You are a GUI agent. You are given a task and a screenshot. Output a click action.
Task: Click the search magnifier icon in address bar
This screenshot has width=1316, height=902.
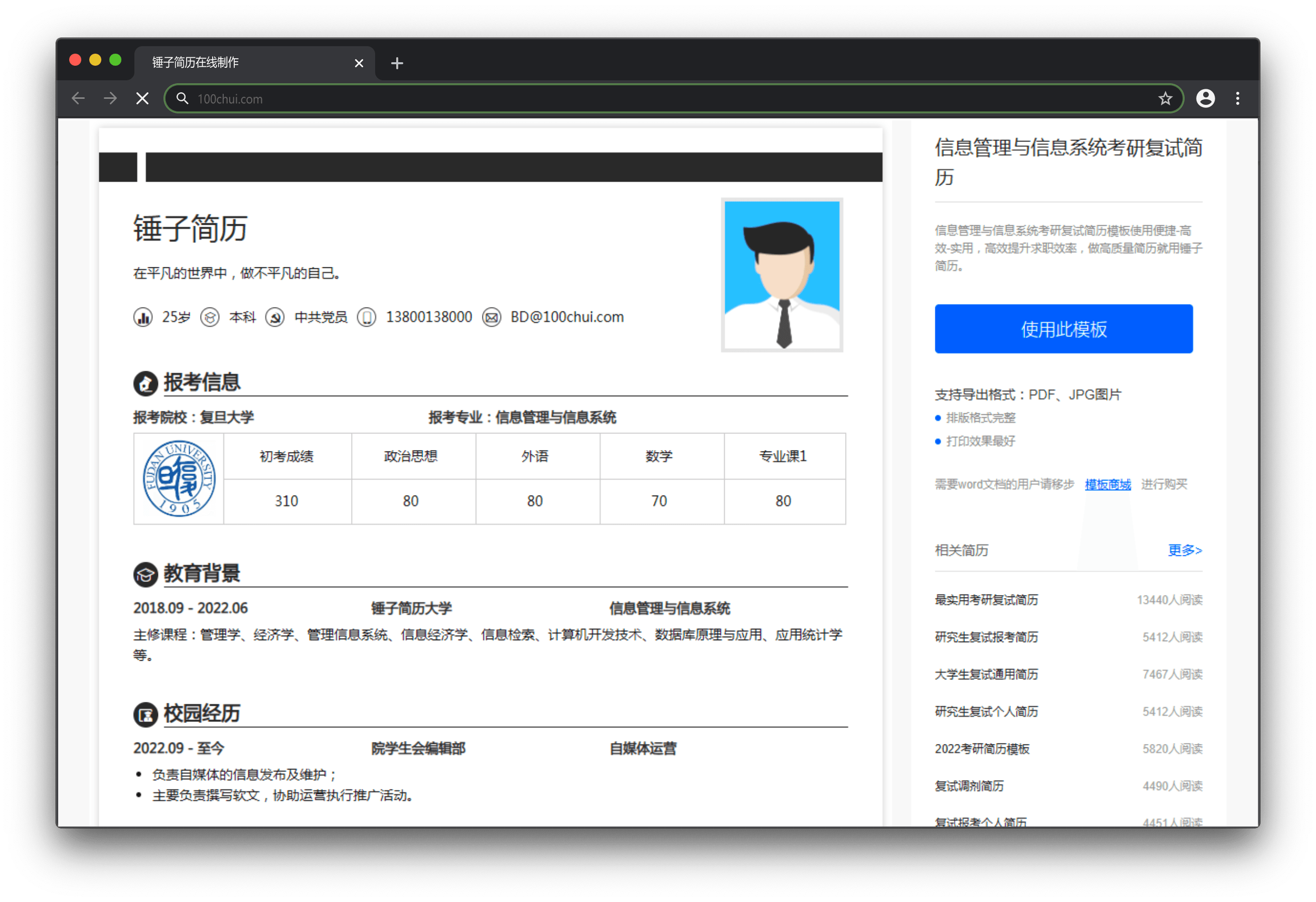point(182,99)
